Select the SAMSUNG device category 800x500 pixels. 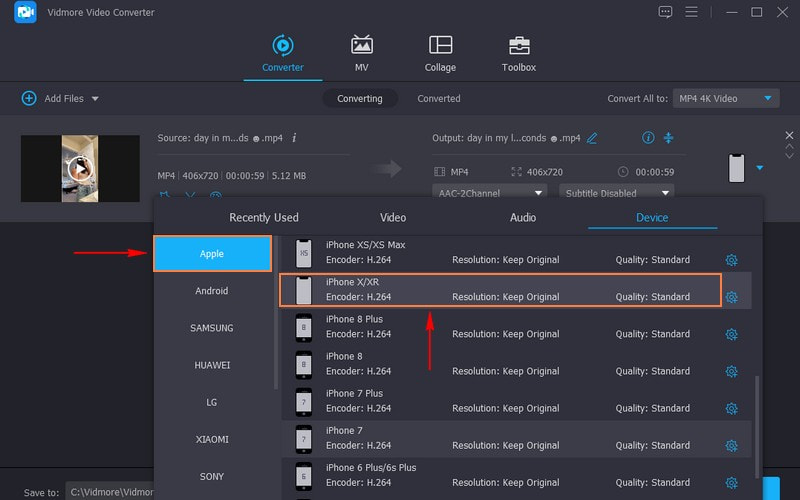click(x=212, y=328)
